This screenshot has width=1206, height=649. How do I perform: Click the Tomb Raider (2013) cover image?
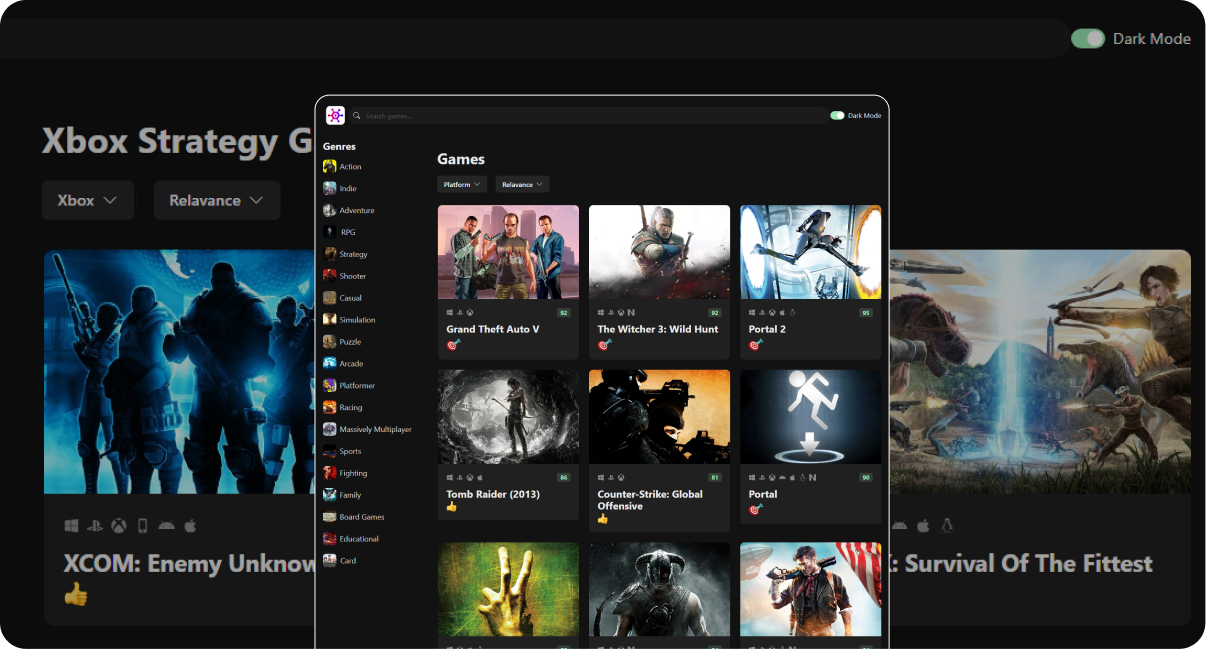pos(508,417)
